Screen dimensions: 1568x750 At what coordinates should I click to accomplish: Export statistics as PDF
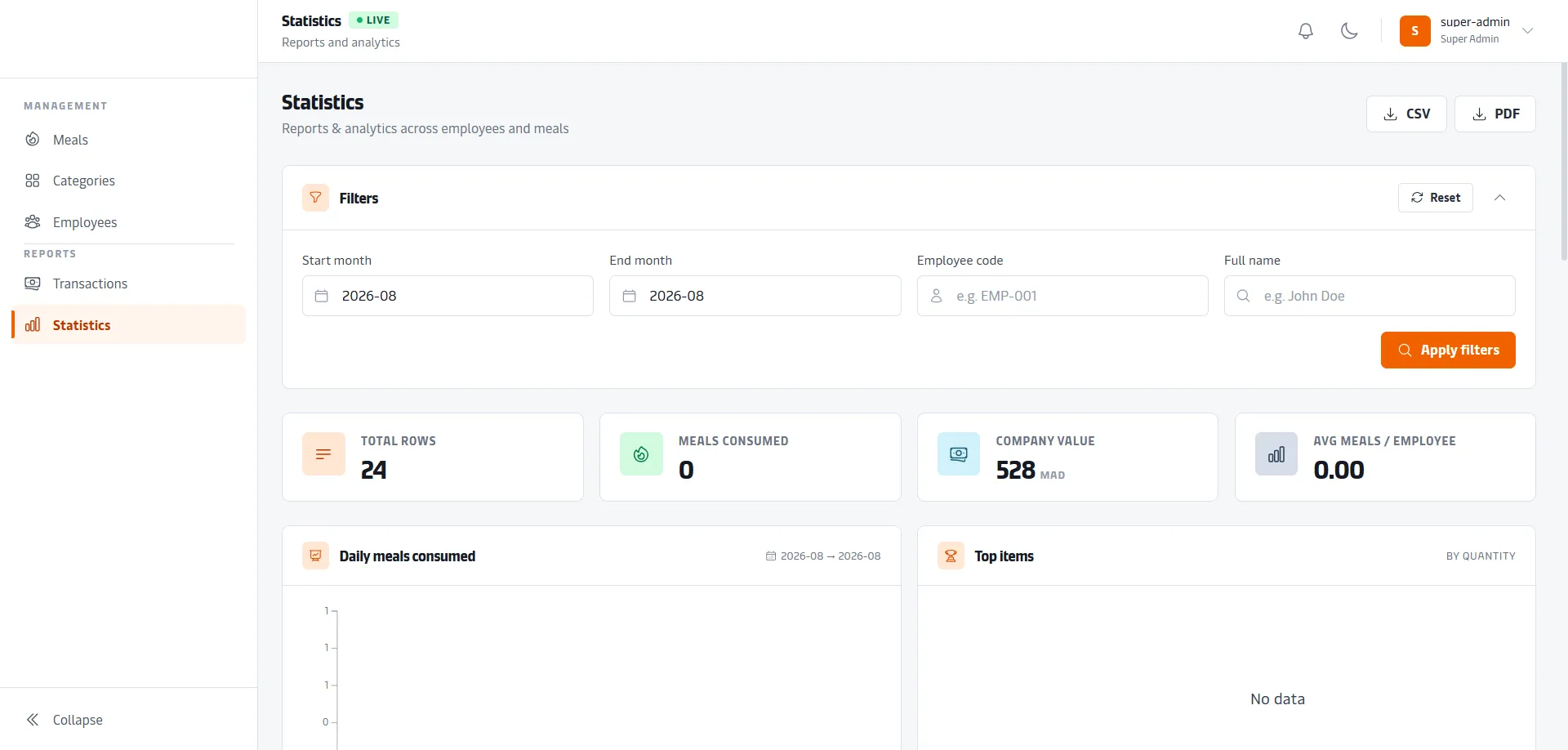coord(1495,114)
